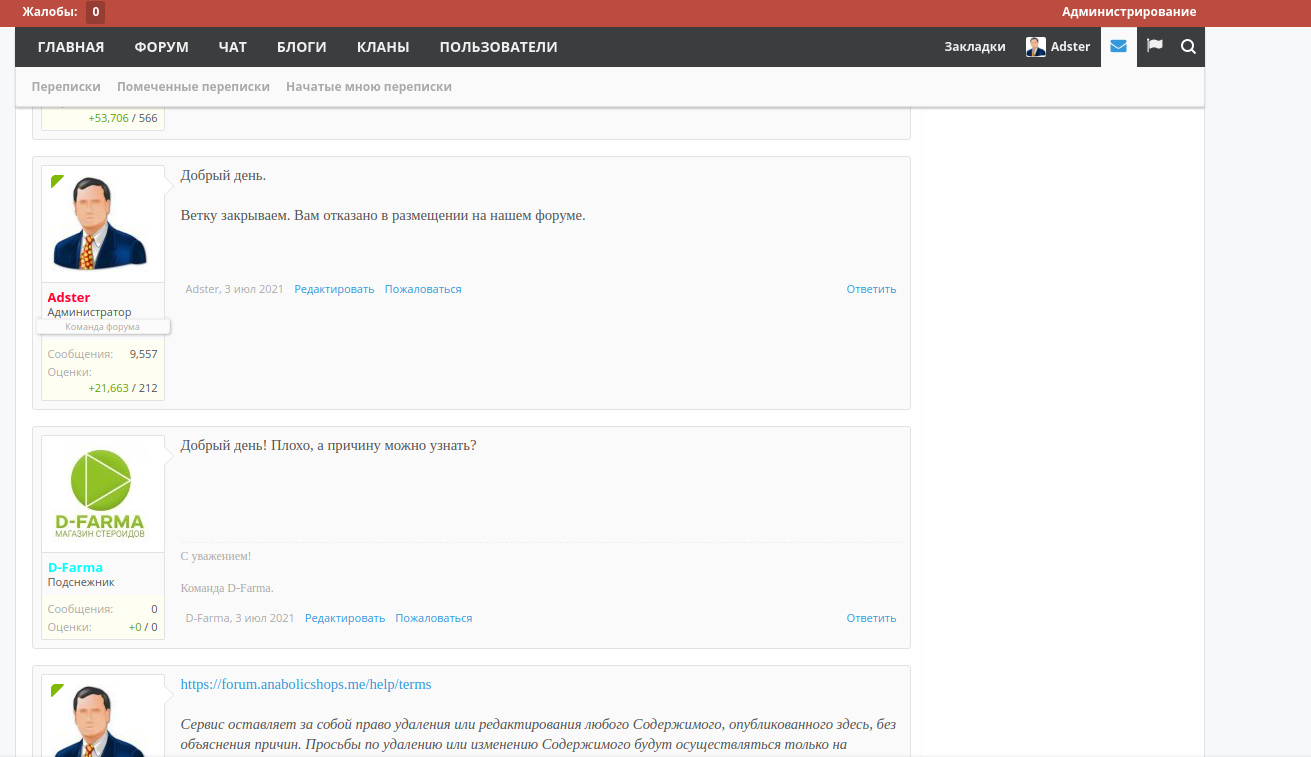This screenshot has width=1311, height=757.
Task: Click Пожаловаться on D-Farma's message
Action: [433, 618]
